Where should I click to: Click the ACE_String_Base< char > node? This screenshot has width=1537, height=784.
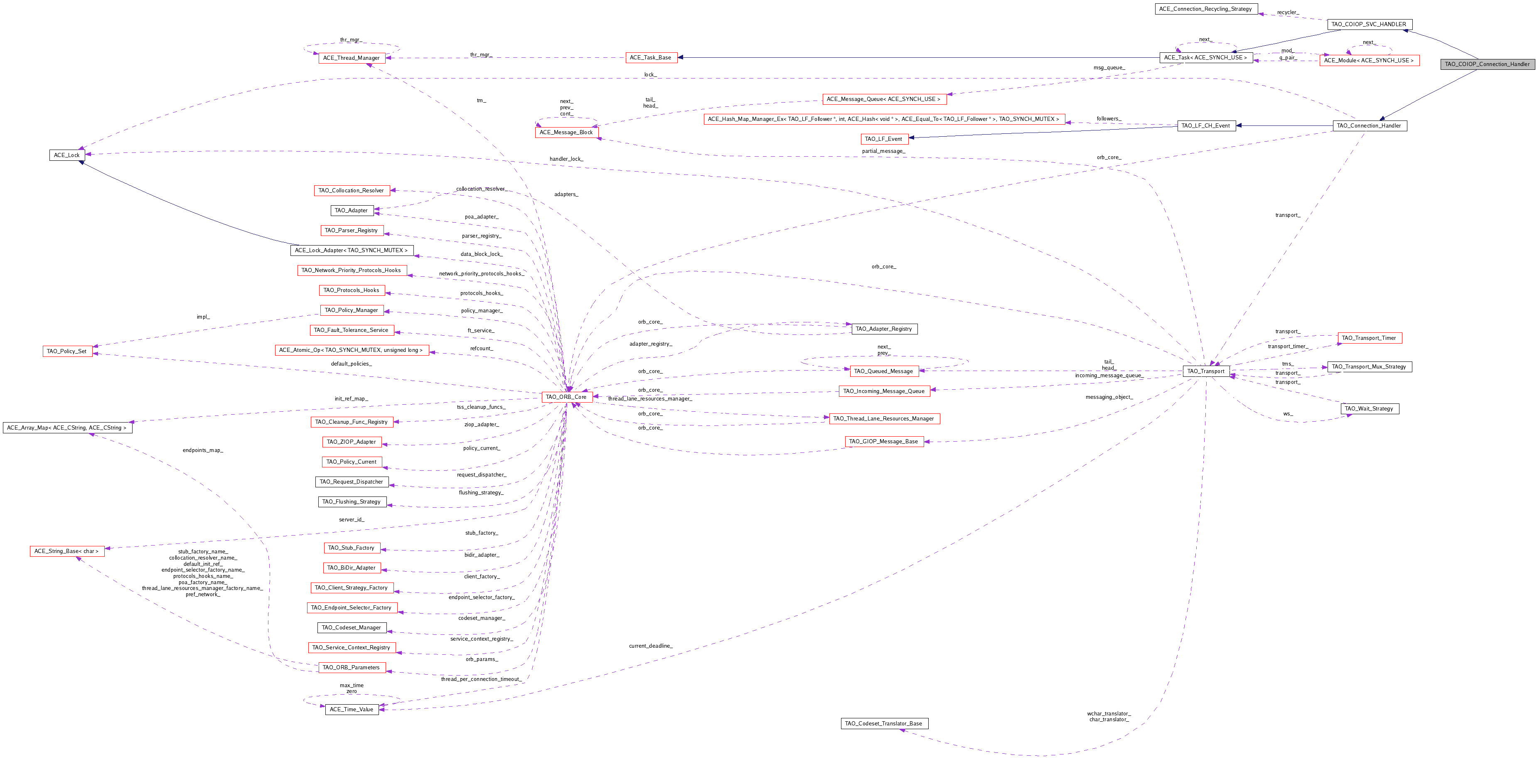point(66,551)
